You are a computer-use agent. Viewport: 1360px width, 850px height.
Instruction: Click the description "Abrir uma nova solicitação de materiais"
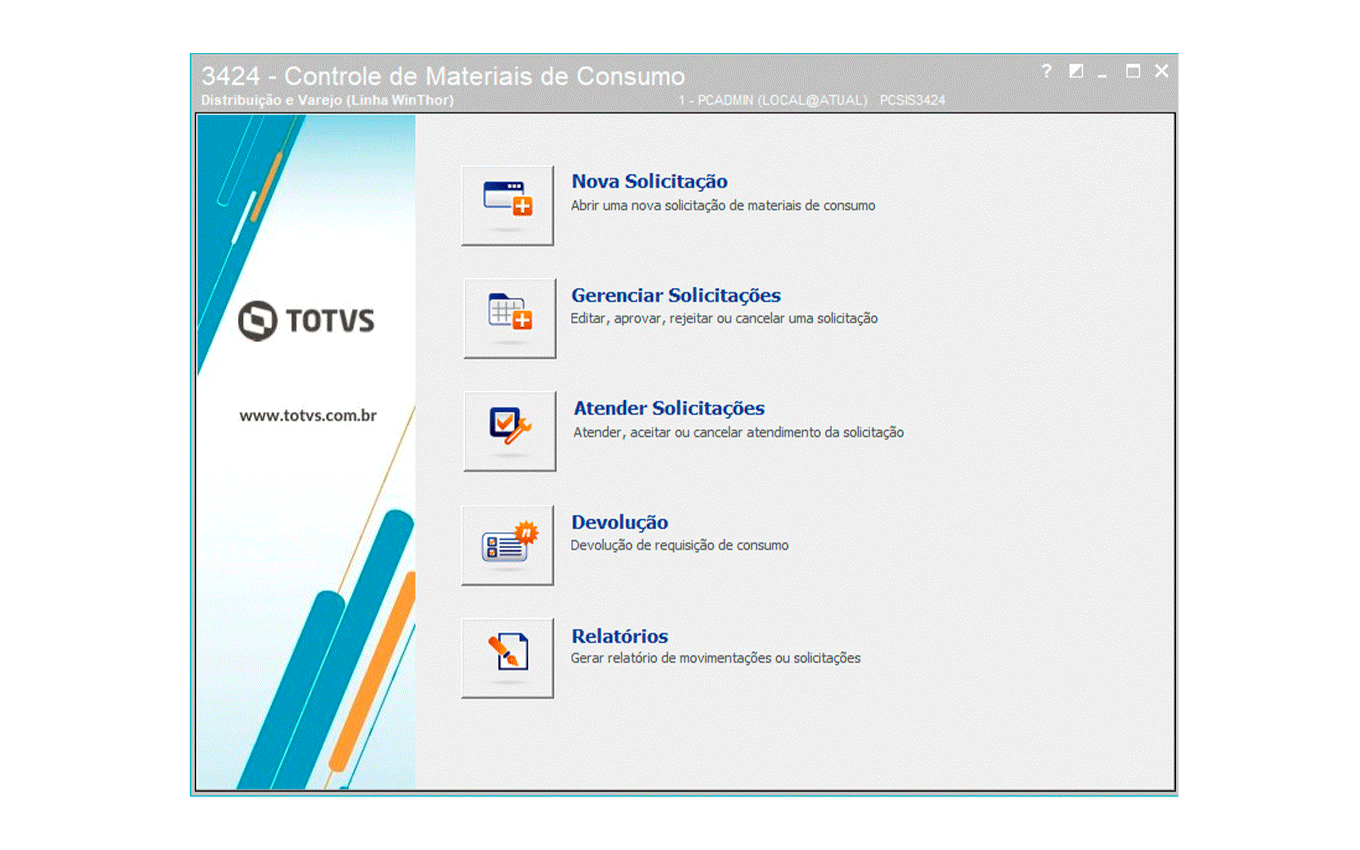point(722,206)
